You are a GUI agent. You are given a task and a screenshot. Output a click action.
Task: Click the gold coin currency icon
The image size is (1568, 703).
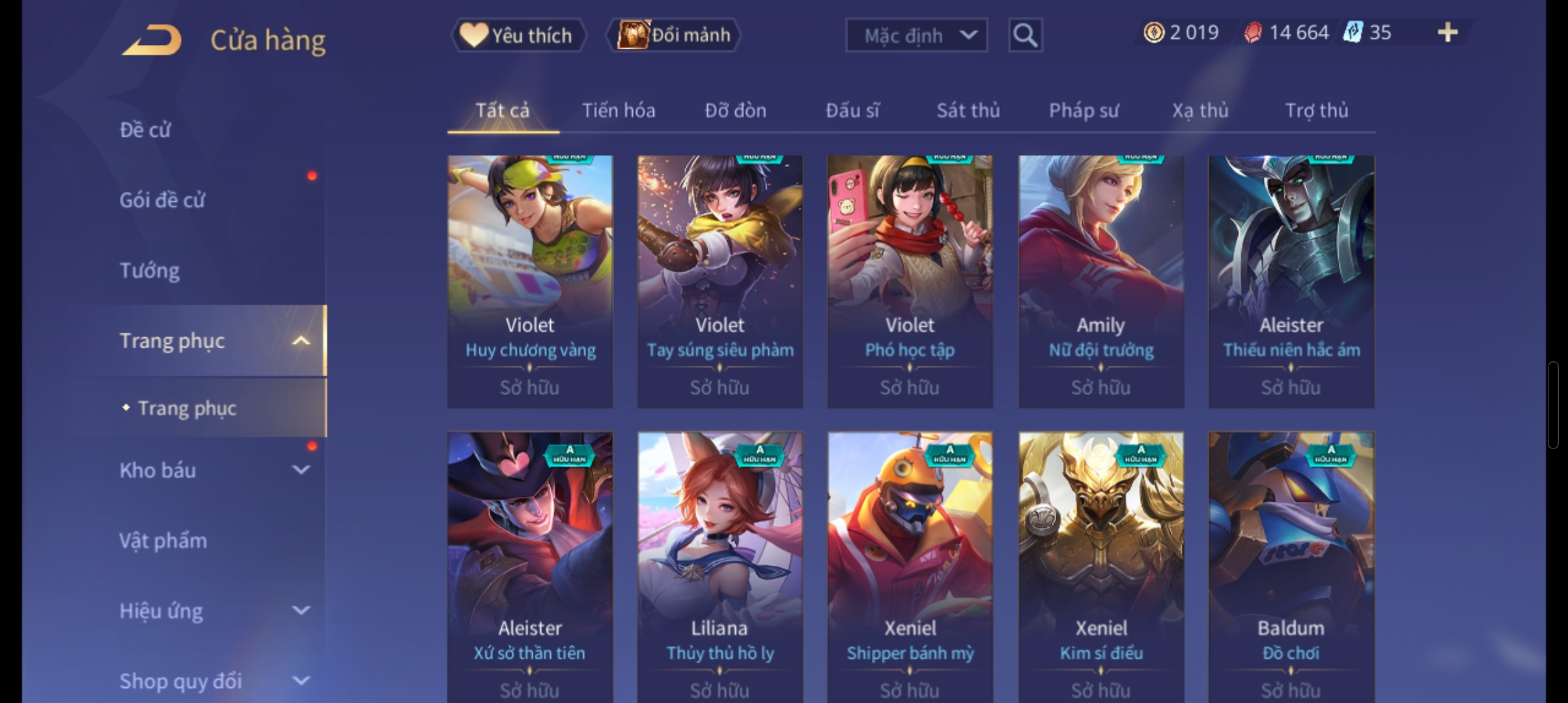[x=1153, y=33]
